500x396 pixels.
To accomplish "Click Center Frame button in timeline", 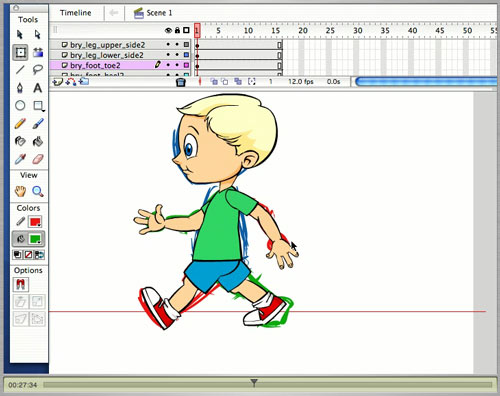I will (x=200, y=81).
